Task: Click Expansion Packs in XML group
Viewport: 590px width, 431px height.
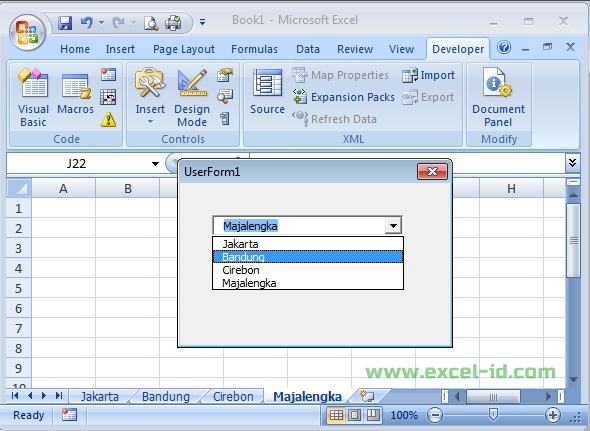Action: [344, 97]
